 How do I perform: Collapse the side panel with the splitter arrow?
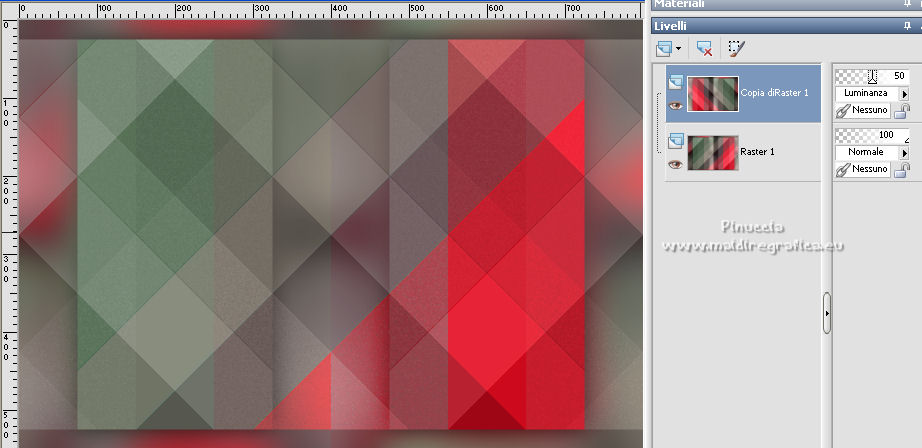click(x=827, y=313)
